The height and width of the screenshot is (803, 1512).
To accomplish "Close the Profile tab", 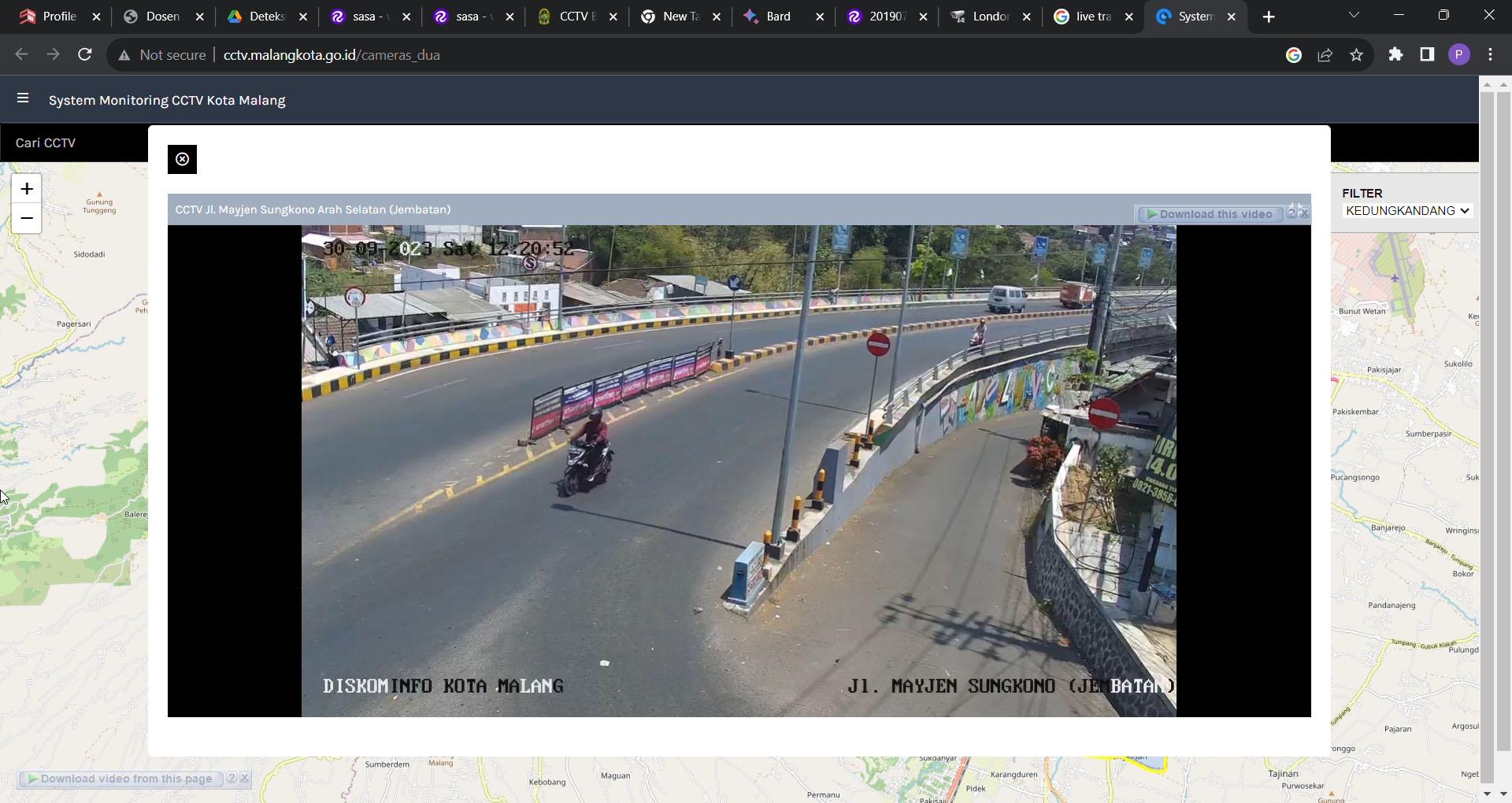I will [97, 17].
